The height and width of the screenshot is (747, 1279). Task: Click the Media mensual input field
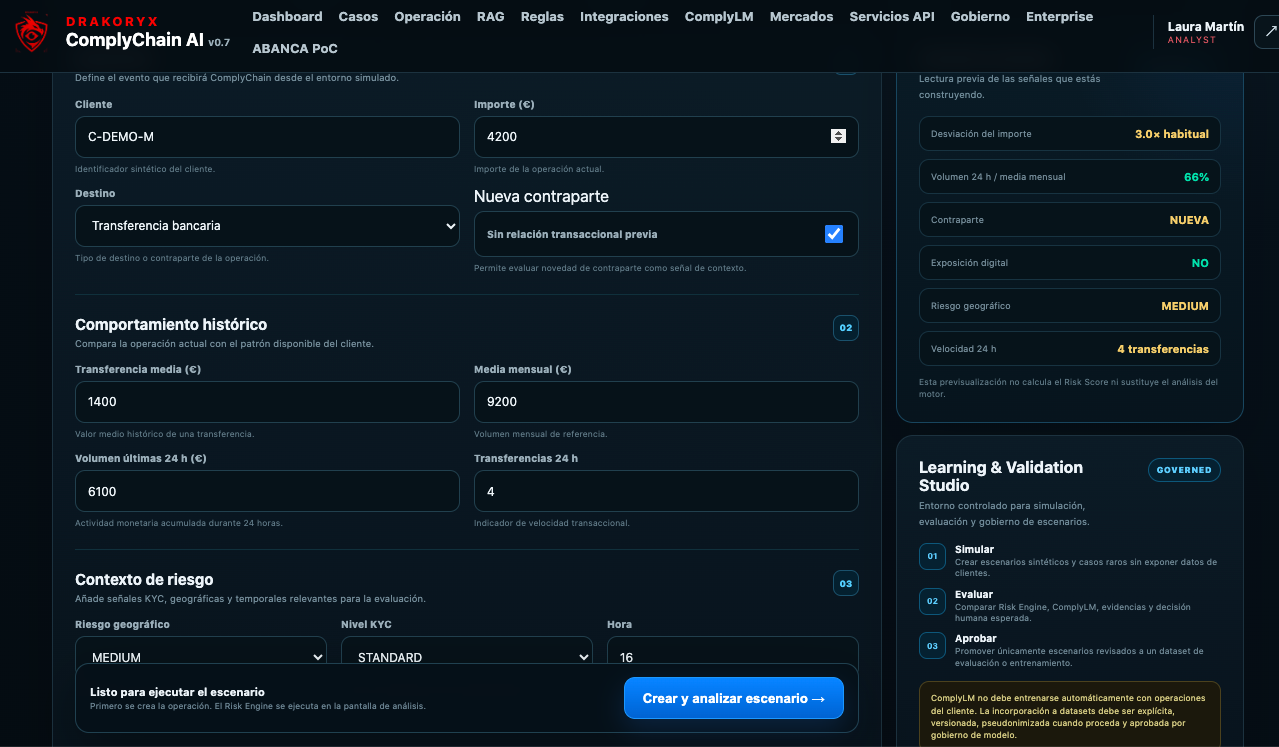point(666,402)
